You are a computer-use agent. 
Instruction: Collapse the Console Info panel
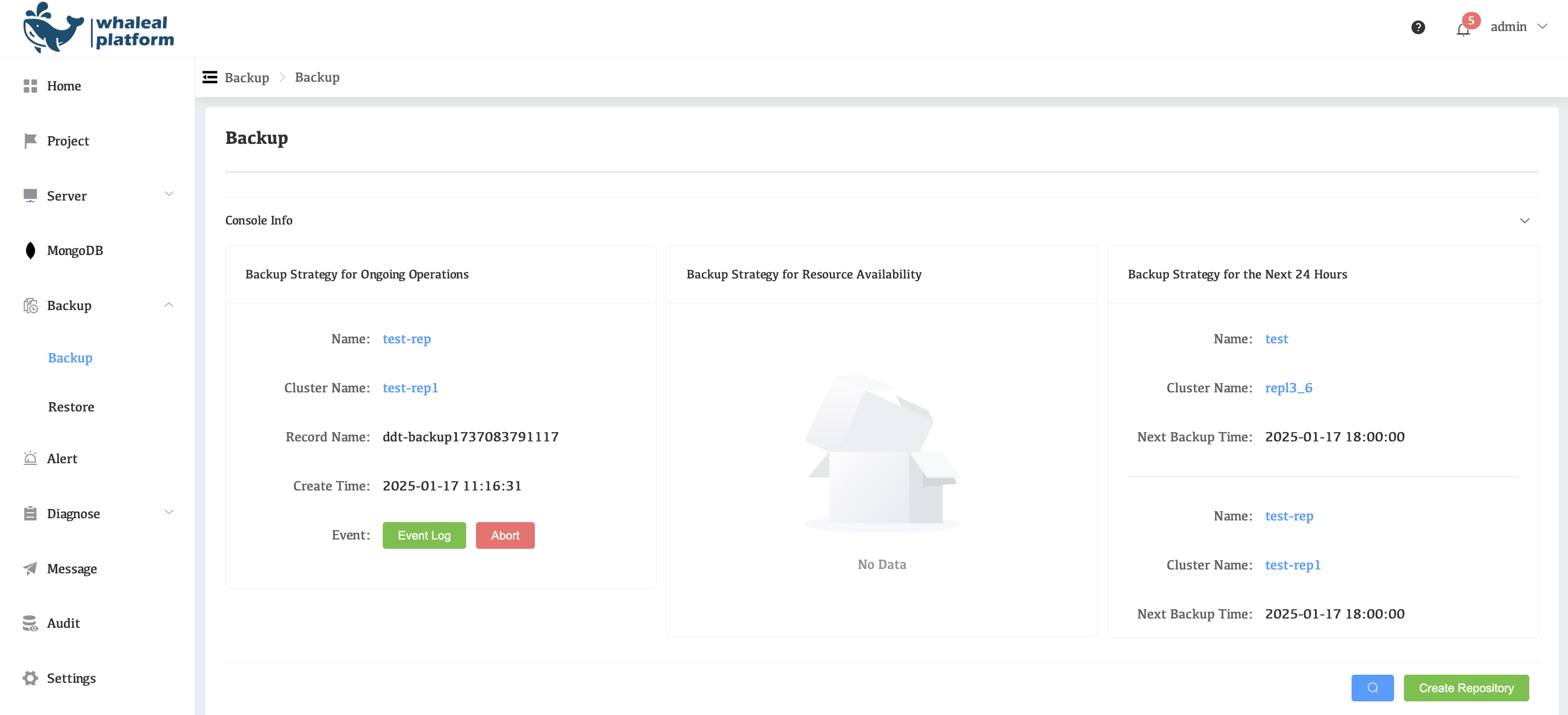1525,220
